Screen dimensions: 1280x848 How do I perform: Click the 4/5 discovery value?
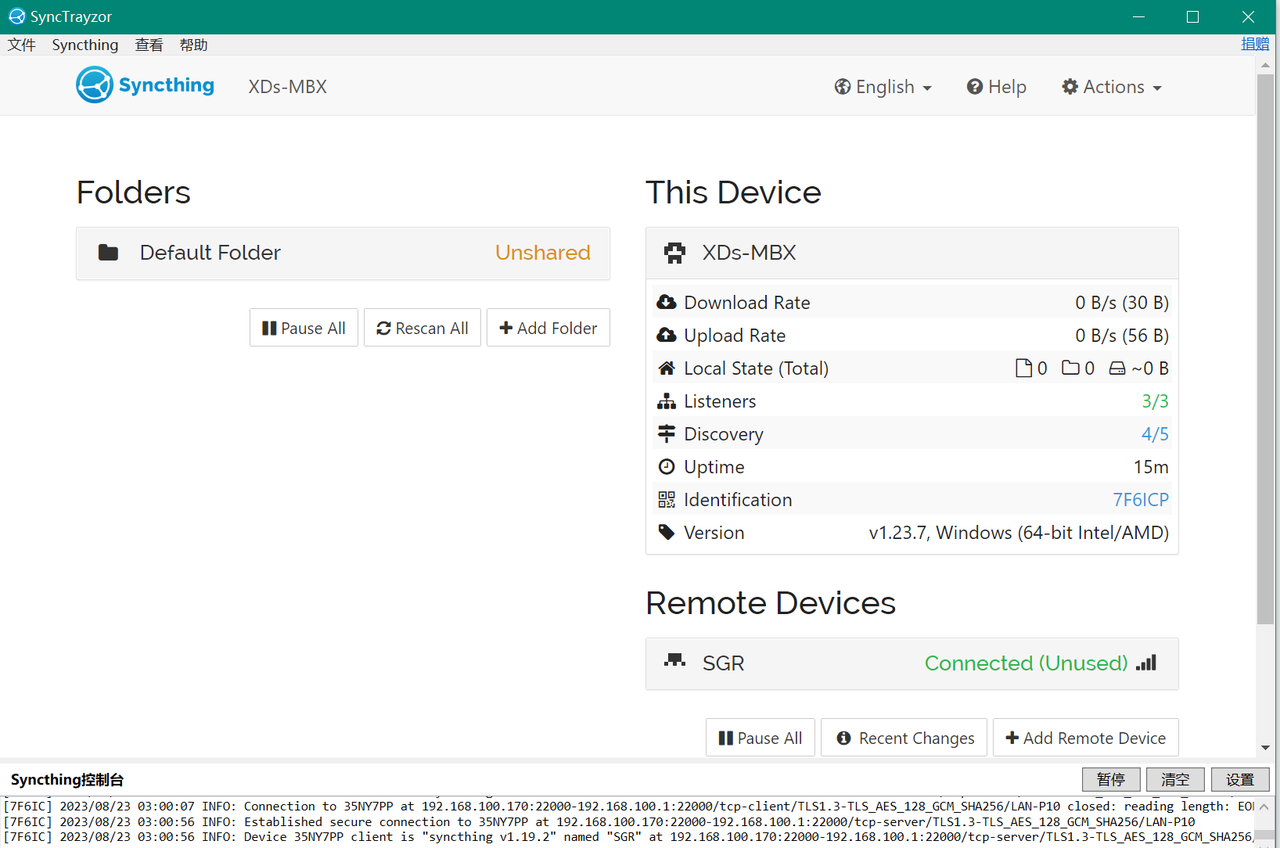tap(1155, 434)
